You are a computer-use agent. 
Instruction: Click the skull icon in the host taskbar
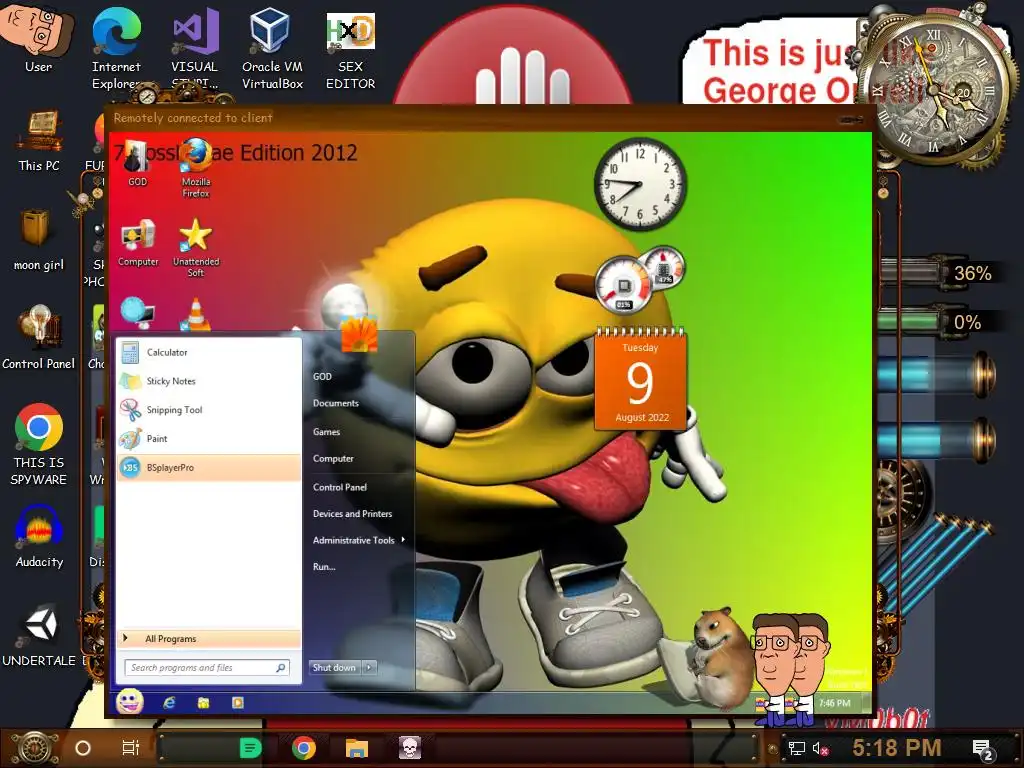tap(410, 748)
